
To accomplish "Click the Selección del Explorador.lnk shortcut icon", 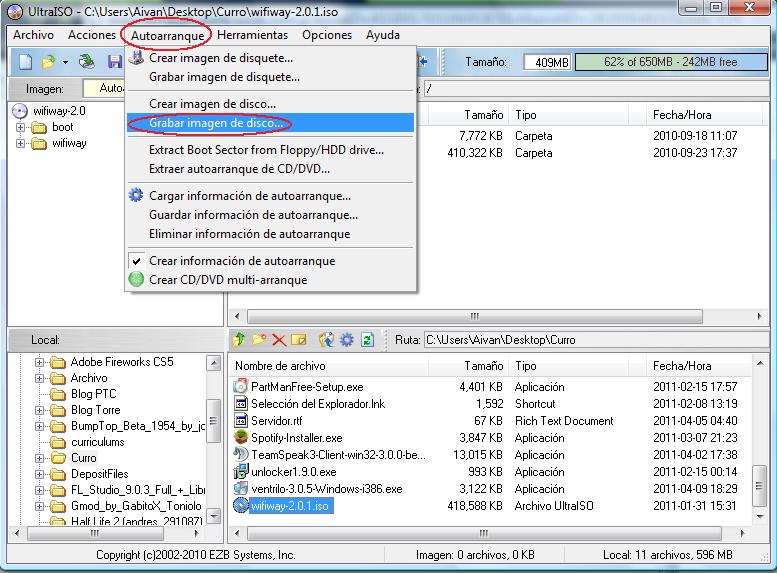I will (x=241, y=403).
